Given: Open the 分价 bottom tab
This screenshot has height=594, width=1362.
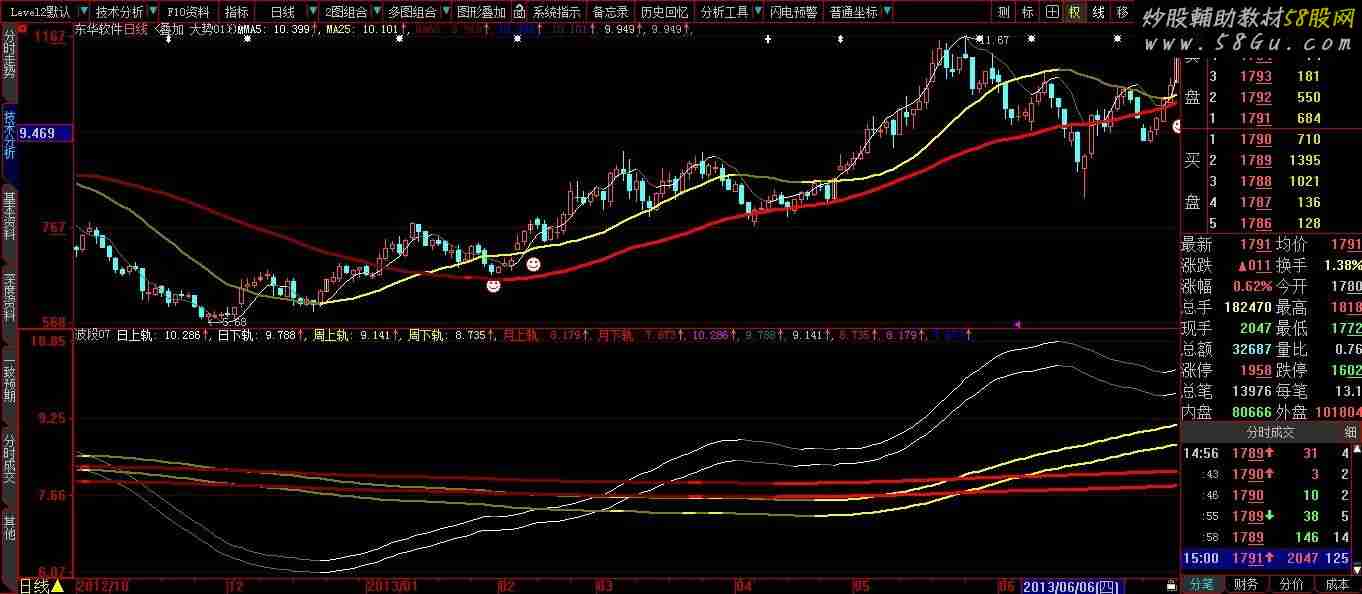Looking at the screenshot, I should [x=1291, y=584].
